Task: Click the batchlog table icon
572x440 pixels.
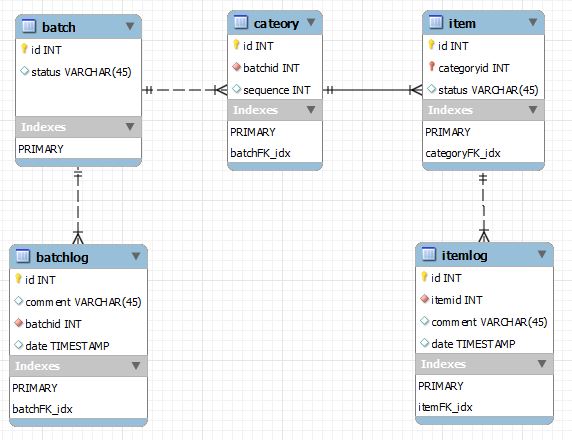Action: [23, 256]
